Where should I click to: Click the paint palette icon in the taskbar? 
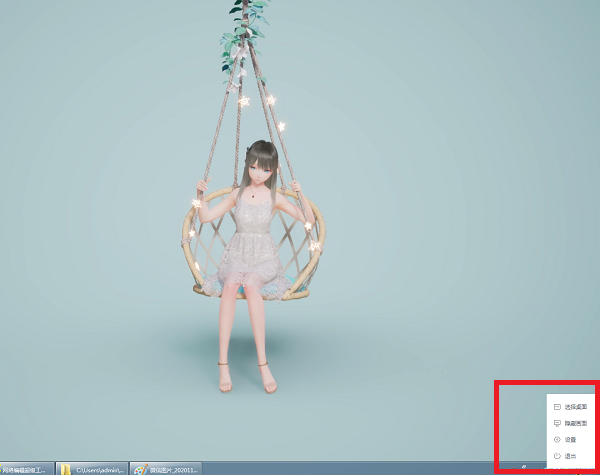tap(141, 468)
